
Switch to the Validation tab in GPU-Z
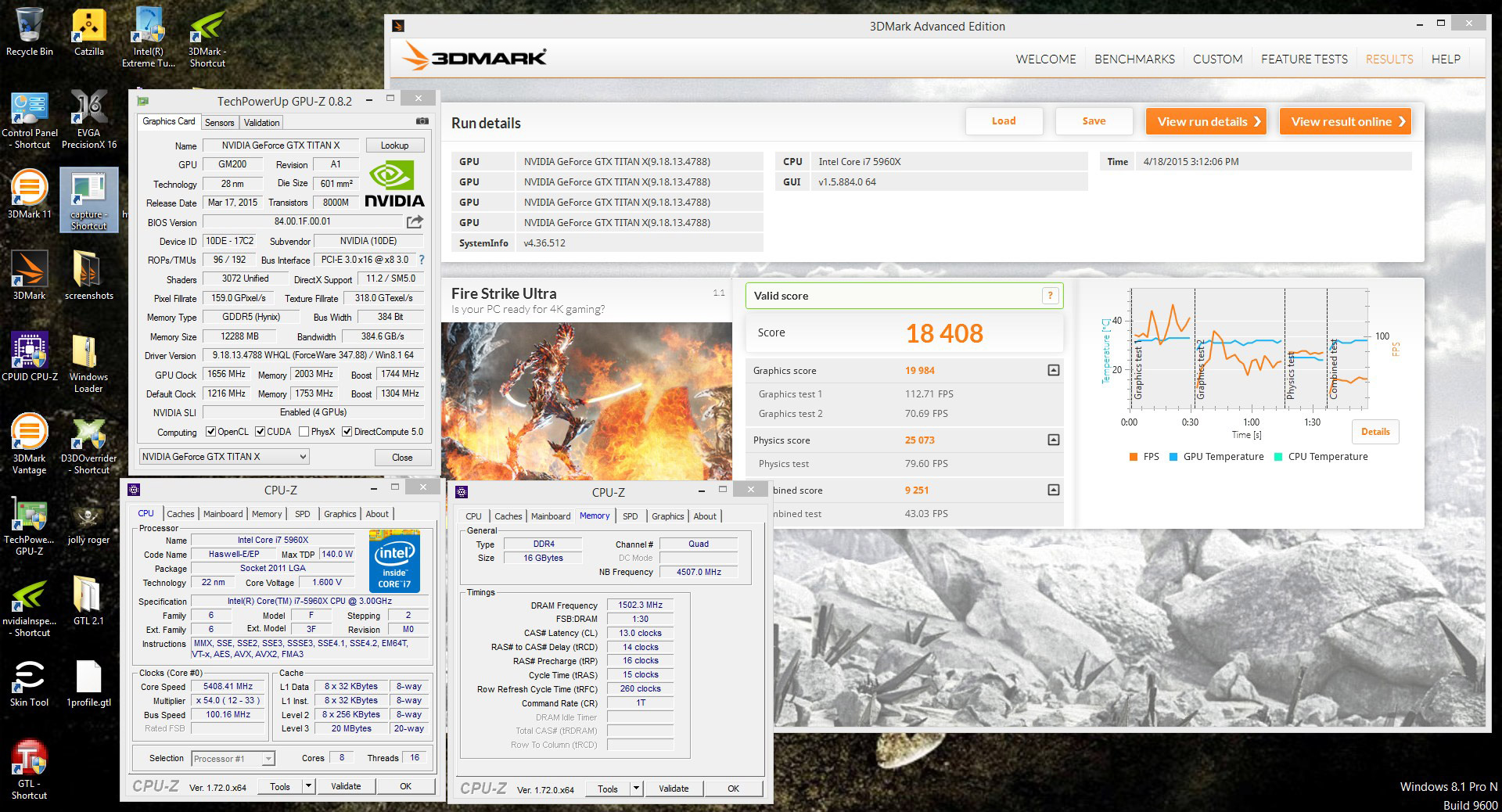pos(261,123)
